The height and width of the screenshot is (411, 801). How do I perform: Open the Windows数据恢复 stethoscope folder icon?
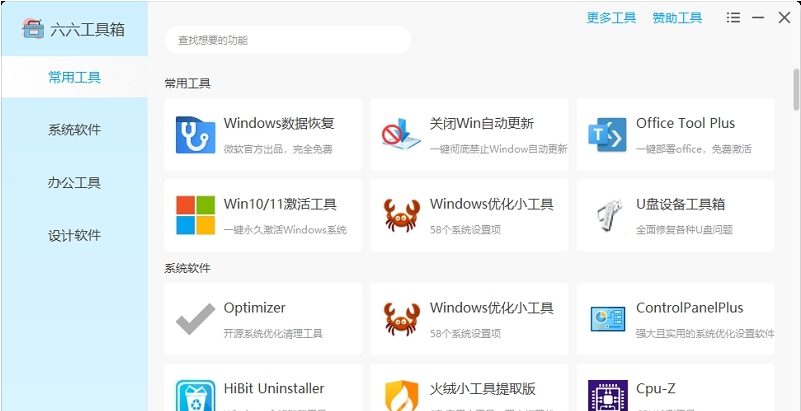click(195, 135)
